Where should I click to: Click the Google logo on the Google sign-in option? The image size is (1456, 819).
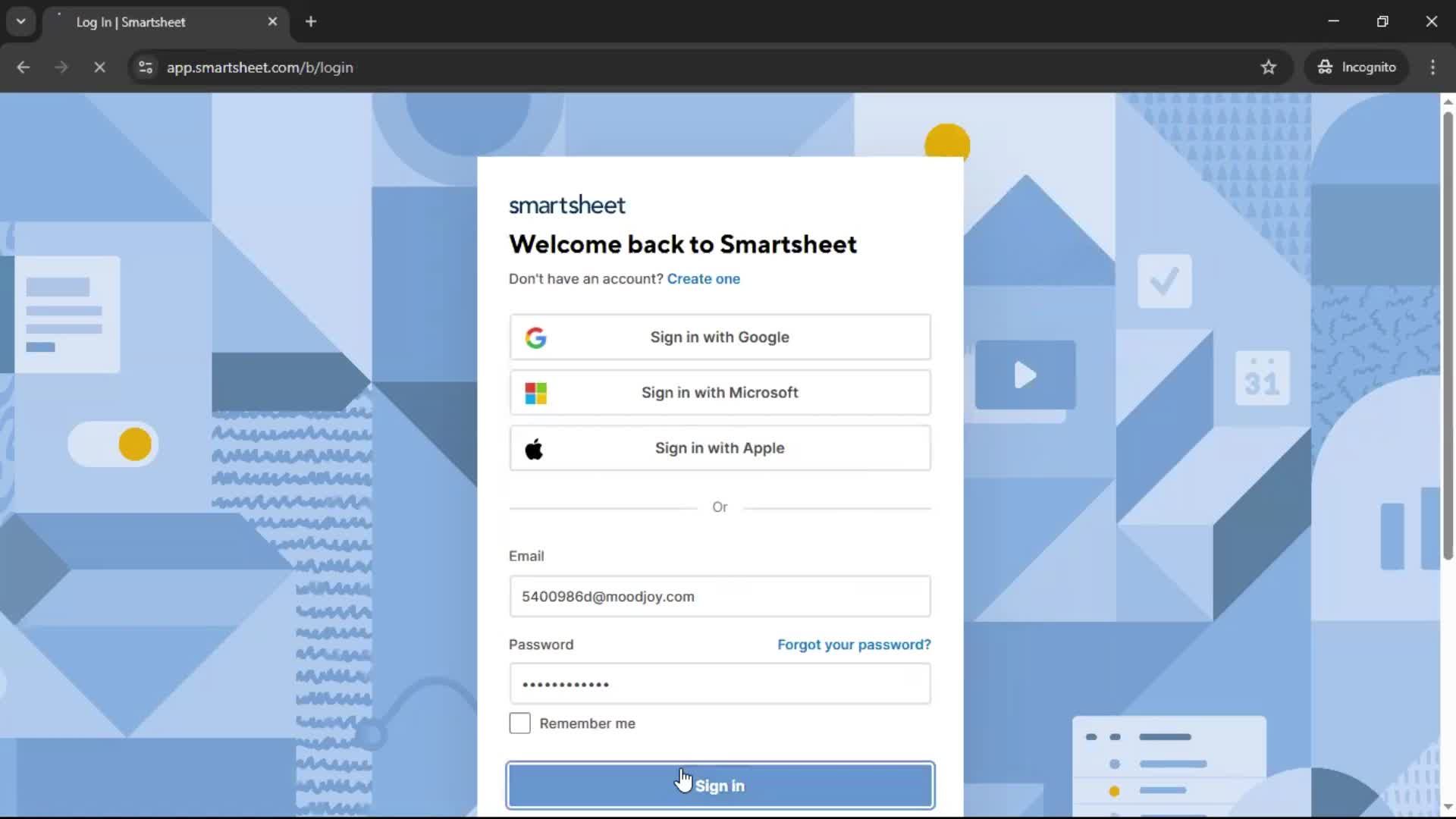pyautogui.click(x=536, y=337)
